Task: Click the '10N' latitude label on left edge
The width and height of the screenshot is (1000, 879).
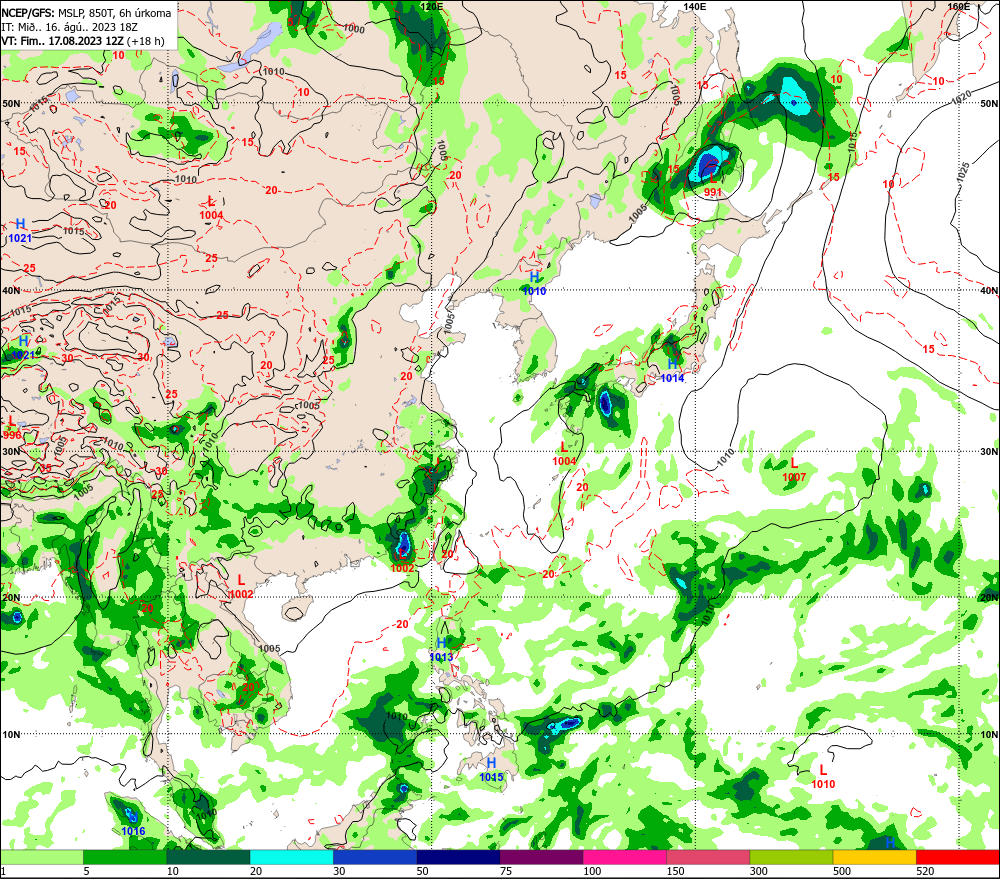Action: tap(11, 735)
